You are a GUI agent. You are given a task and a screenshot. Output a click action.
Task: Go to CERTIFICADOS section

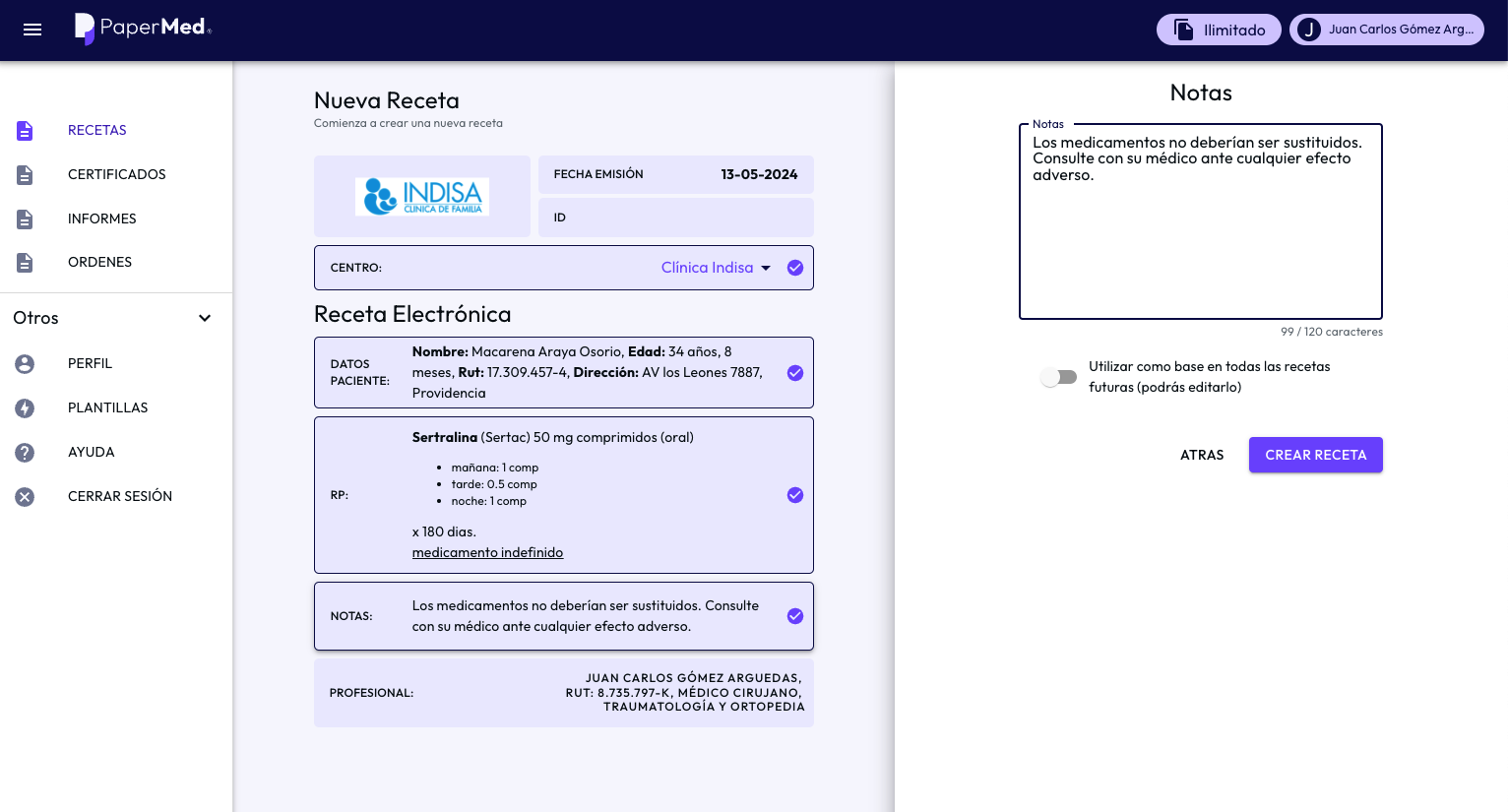[x=117, y=174]
